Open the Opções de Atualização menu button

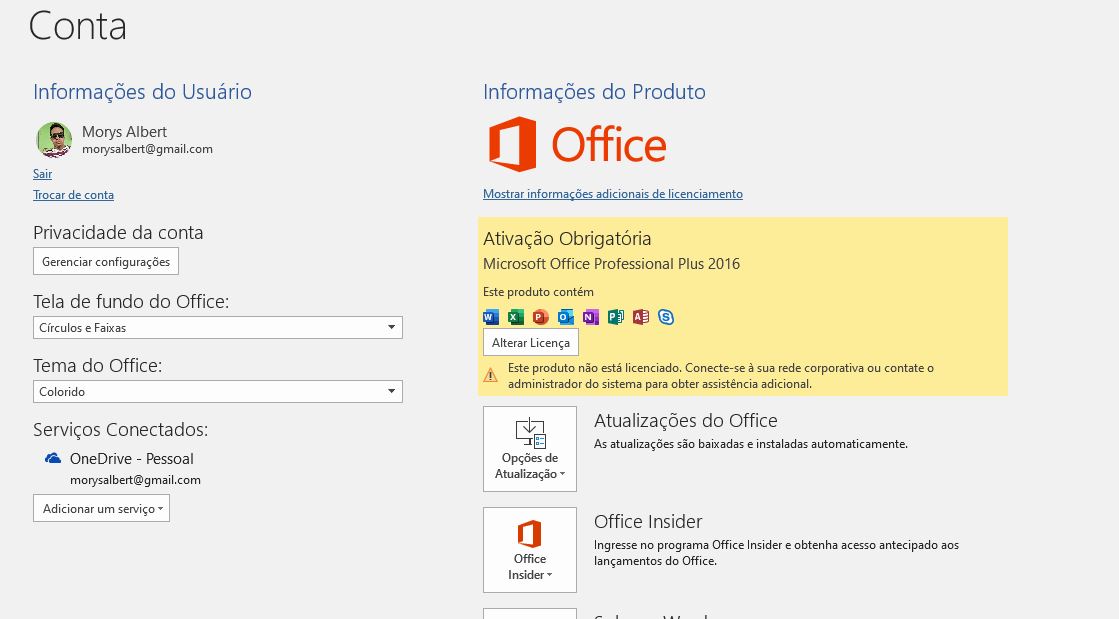pos(530,449)
